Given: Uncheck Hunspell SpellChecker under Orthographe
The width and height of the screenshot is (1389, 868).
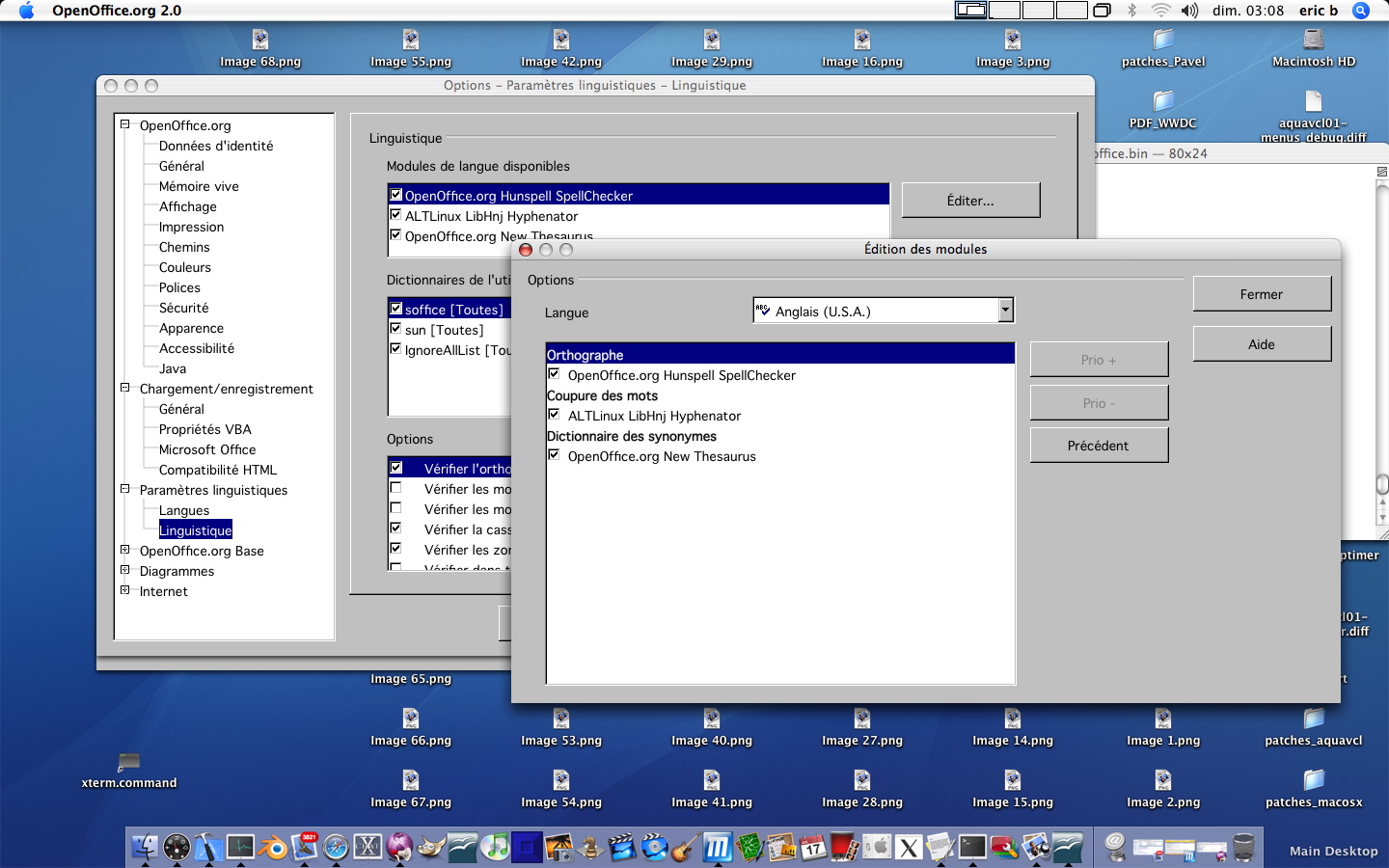Looking at the screenshot, I should [555, 373].
